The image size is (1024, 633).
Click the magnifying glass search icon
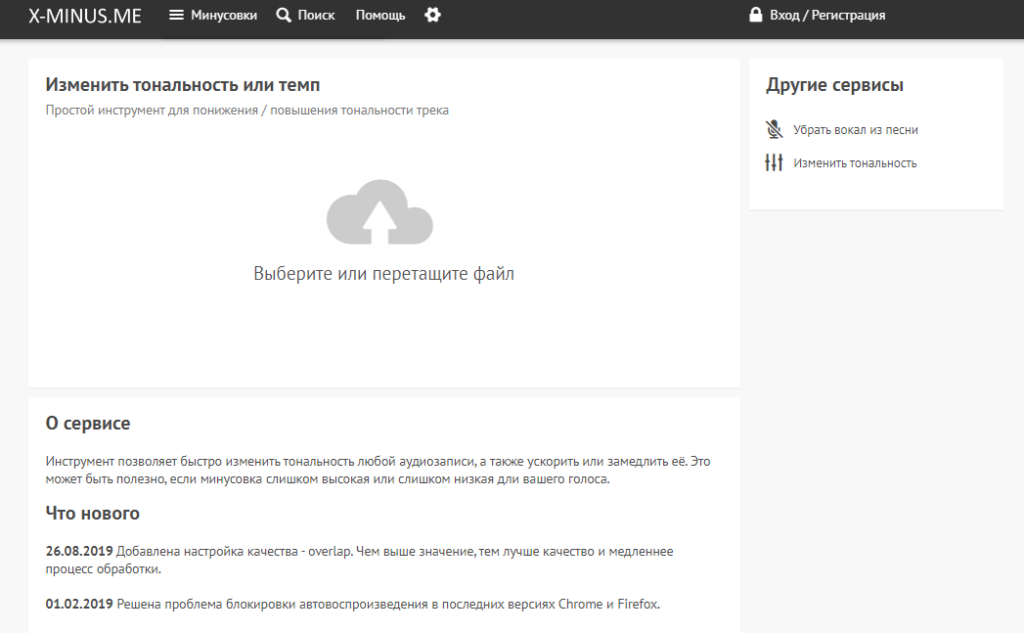click(284, 15)
